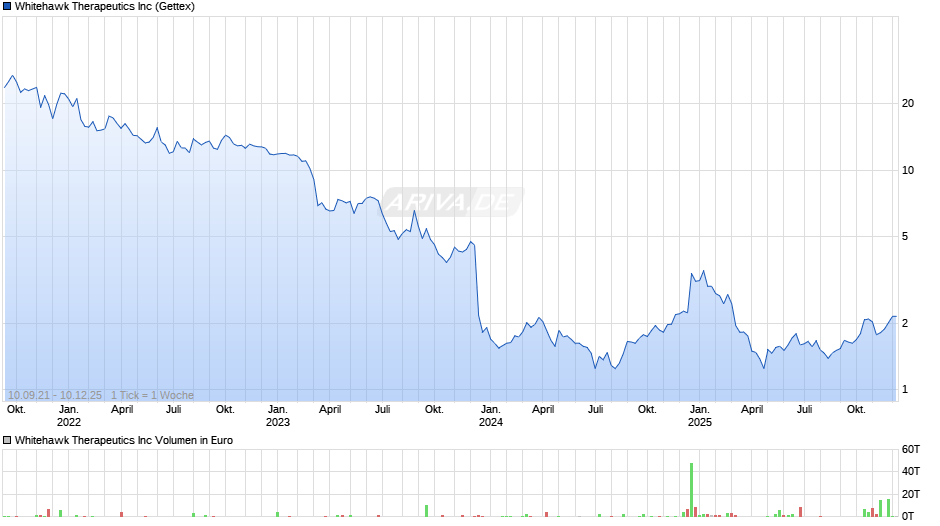Click the date range text 10.09.21 - 10.12.25

pos(55,395)
